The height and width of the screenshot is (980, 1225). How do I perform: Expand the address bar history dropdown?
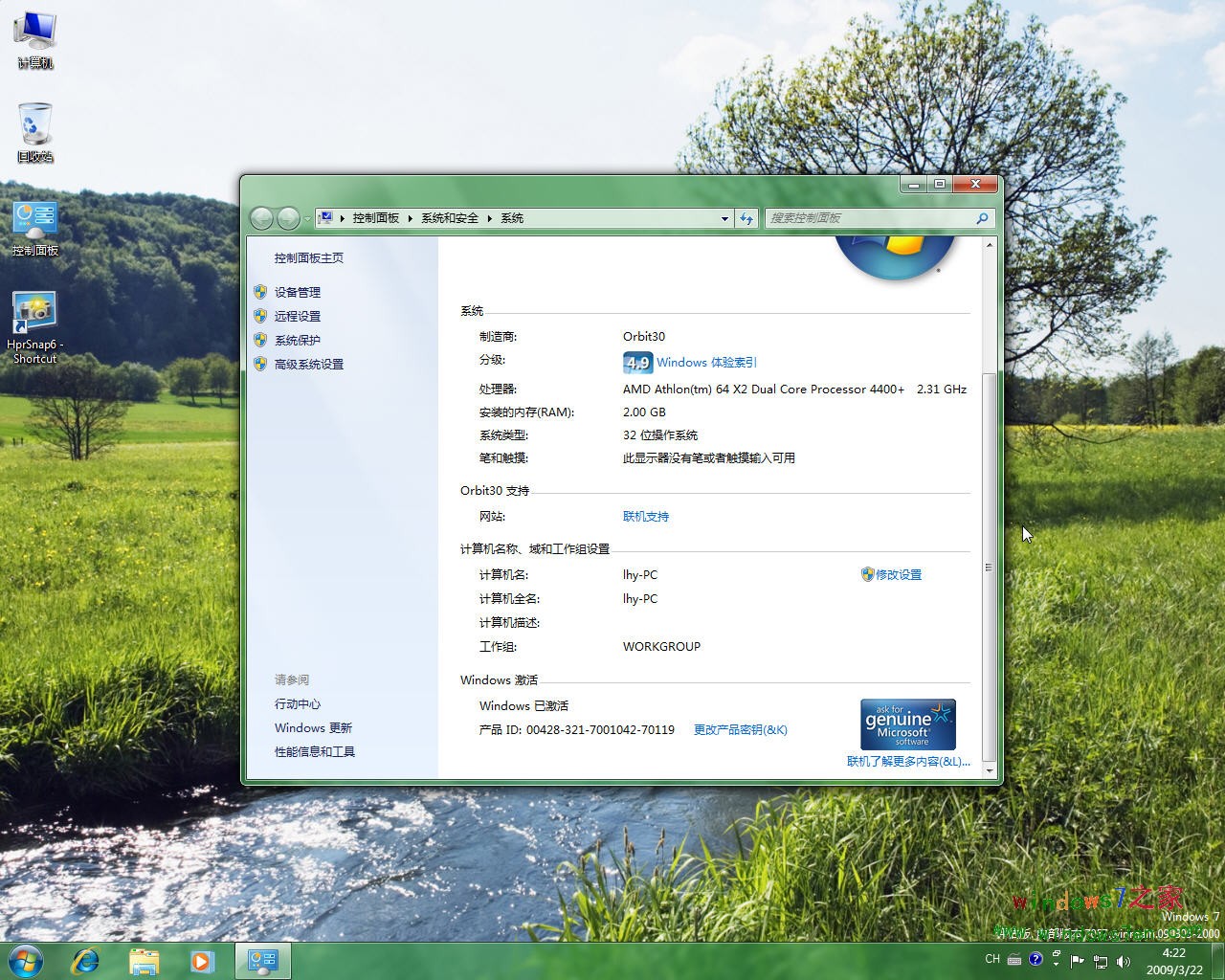pos(724,218)
